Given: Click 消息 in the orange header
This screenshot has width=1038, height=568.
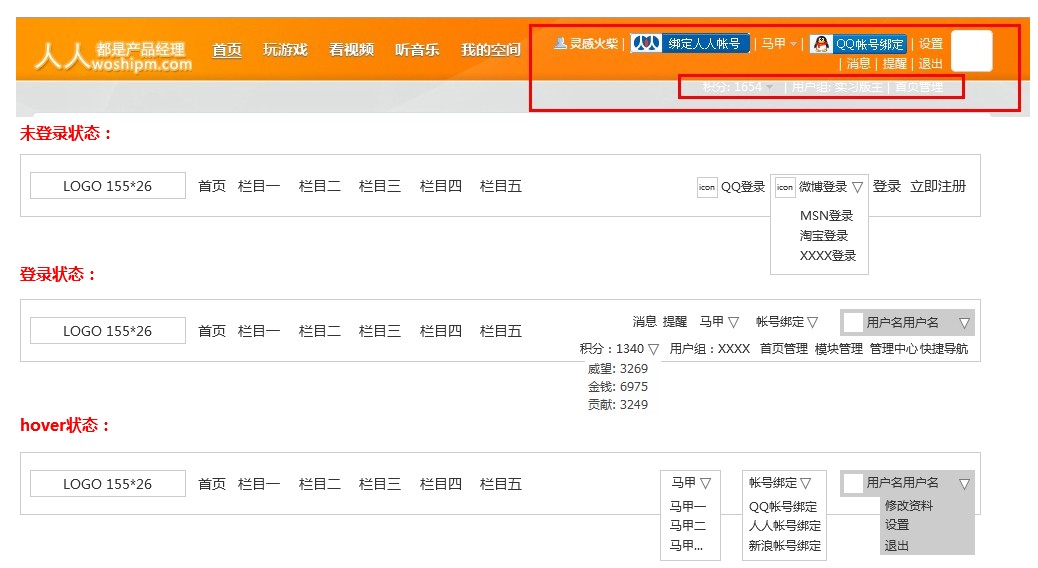Looking at the screenshot, I should click(x=859, y=64).
